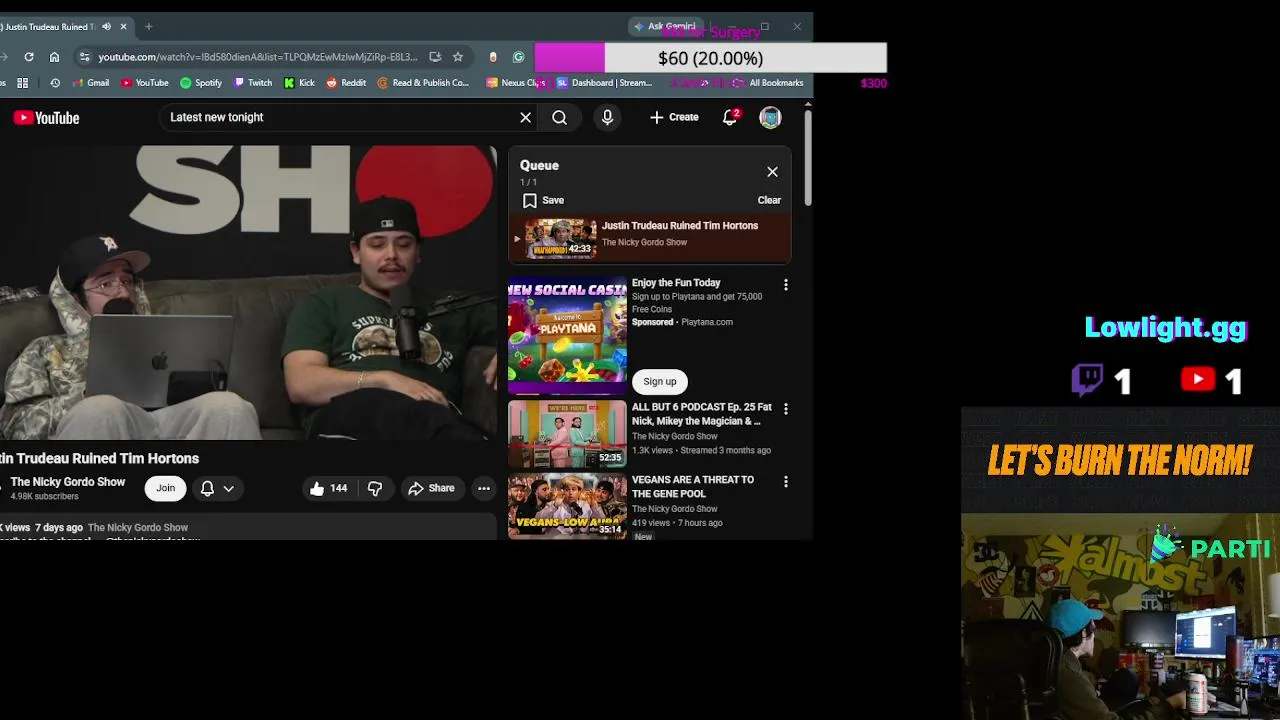The height and width of the screenshot is (720, 1280).
Task: Open The Nicky Gordo Show channel name
Action: click(x=68, y=482)
